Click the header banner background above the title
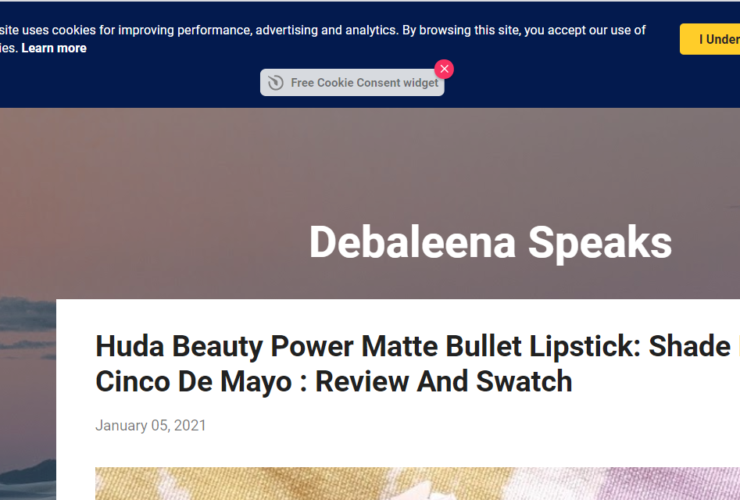This screenshot has width=740, height=500. click(x=400, y=160)
